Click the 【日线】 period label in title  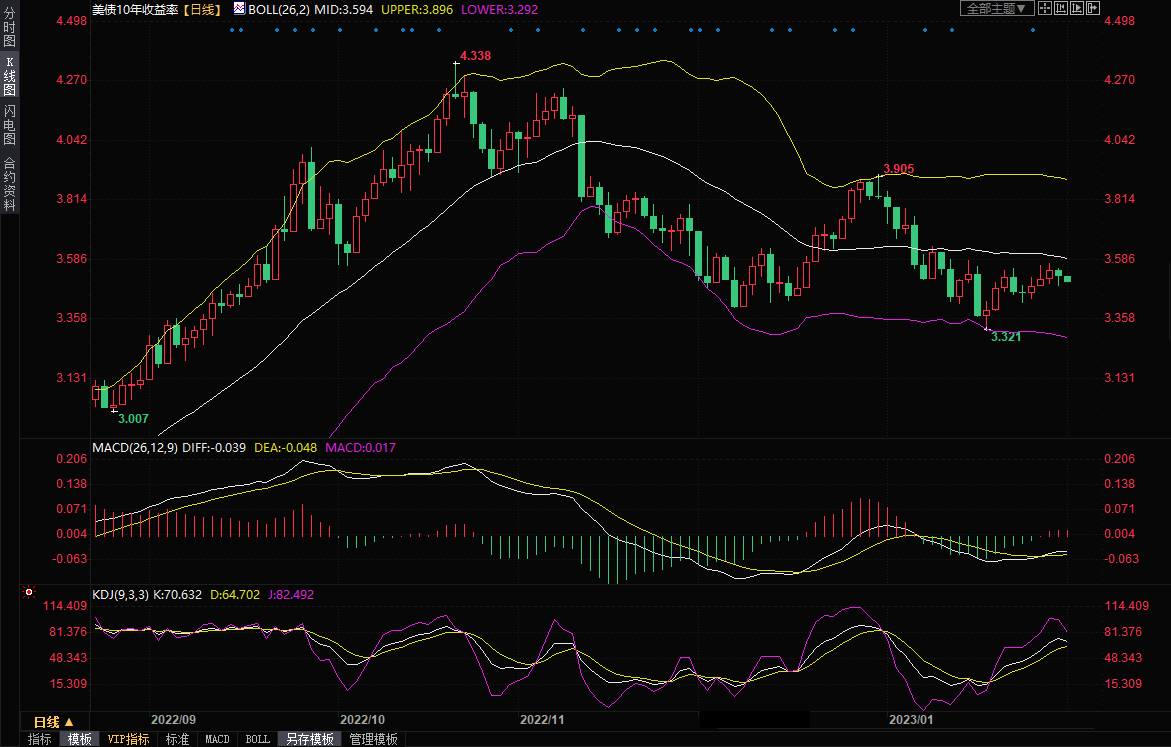click(202, 9)
